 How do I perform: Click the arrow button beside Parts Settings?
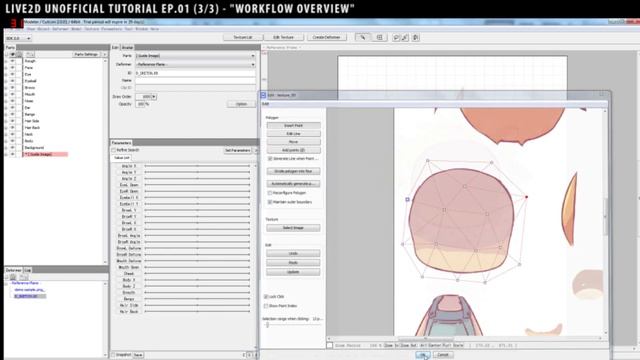pos(104,54)
